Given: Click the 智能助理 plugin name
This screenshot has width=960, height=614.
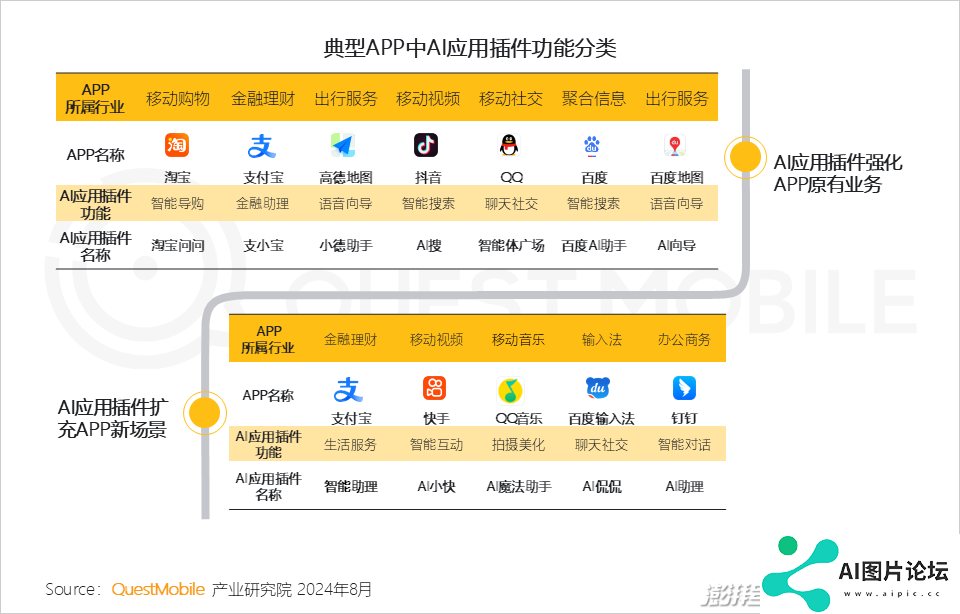Looking at the screenshot, I should pos(351,487).
